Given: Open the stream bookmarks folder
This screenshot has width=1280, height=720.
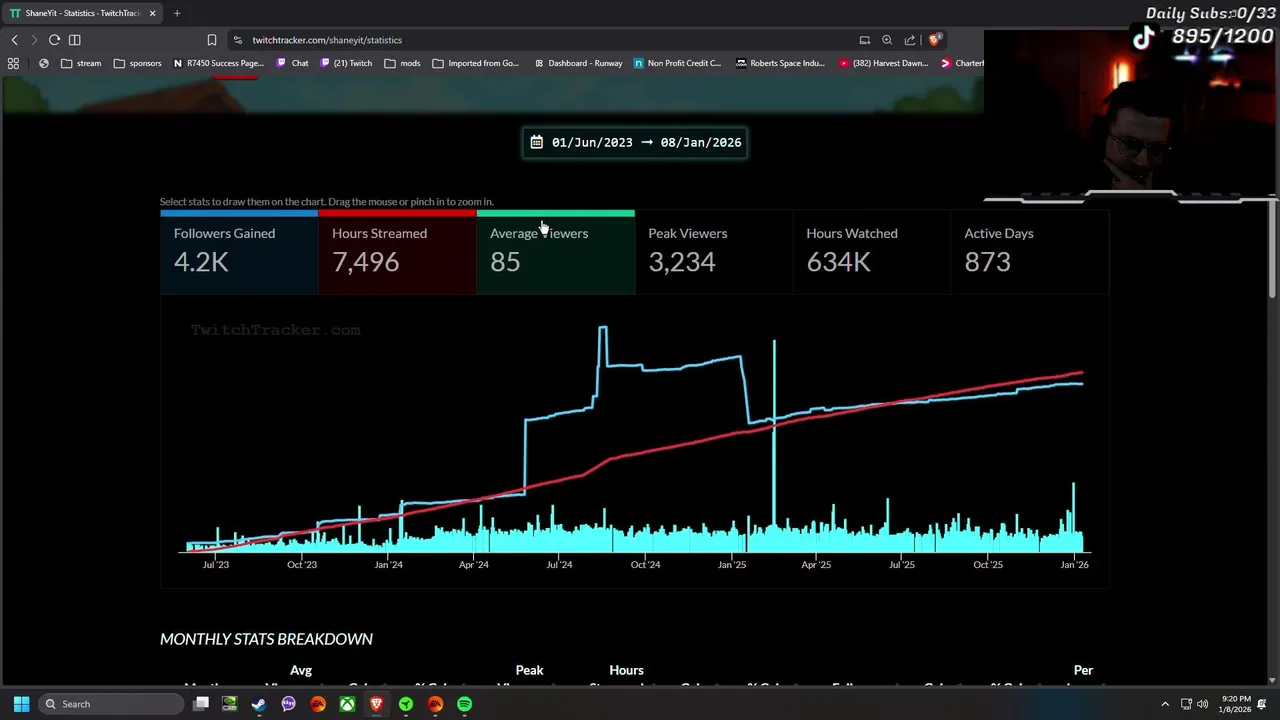Looking at the screenshot, I should (81, 63).
